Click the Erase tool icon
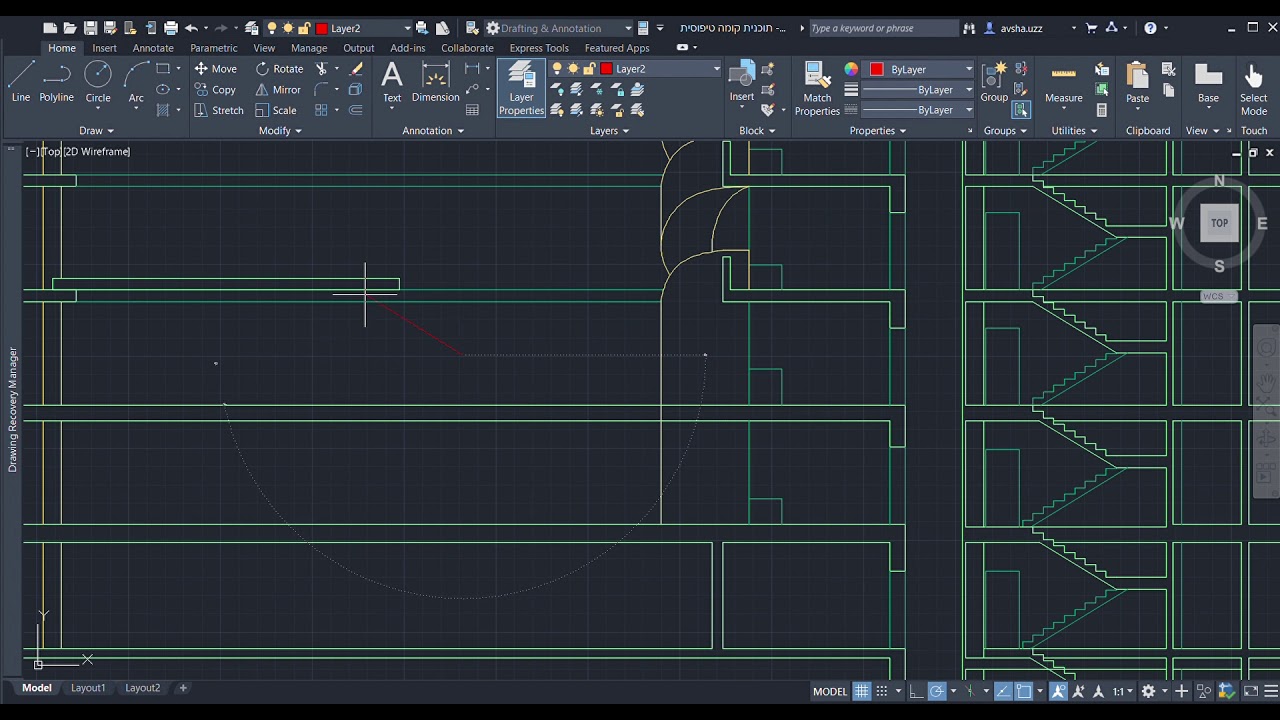The width and height of the screenshot is (1280, 720). click(x=356, y=69)
